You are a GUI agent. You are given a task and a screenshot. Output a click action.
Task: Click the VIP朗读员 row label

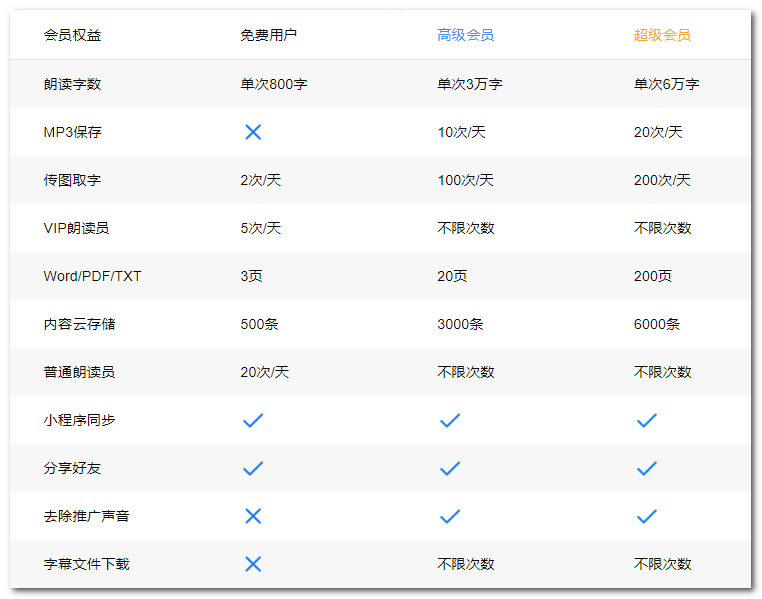pos(76,228)
